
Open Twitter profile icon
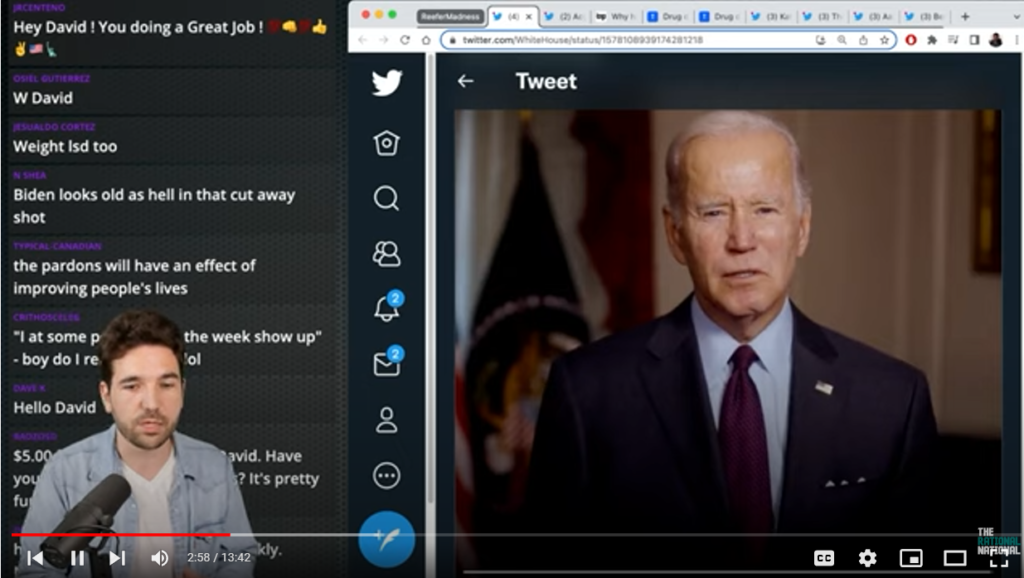click(387, 420)
